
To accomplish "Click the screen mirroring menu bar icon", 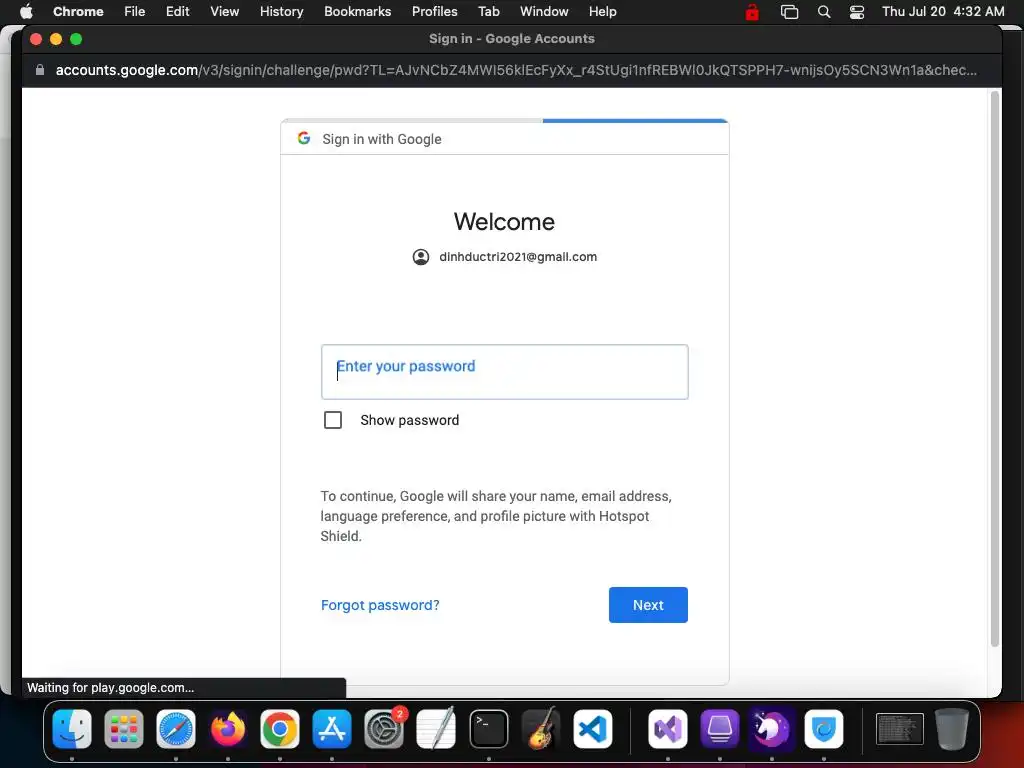I will 790,12.
